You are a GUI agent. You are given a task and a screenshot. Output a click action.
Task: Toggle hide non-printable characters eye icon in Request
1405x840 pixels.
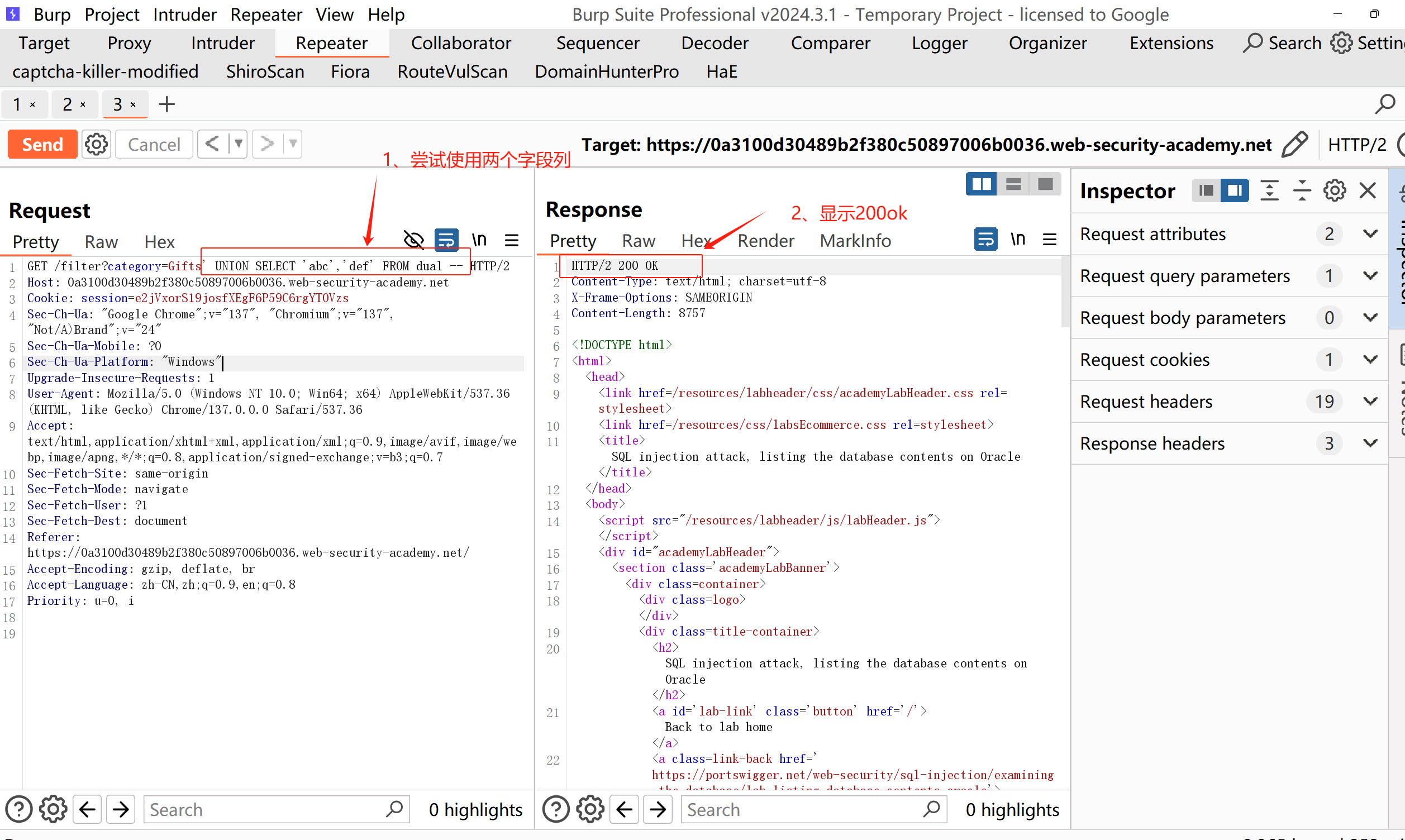[x=414, y=240]
